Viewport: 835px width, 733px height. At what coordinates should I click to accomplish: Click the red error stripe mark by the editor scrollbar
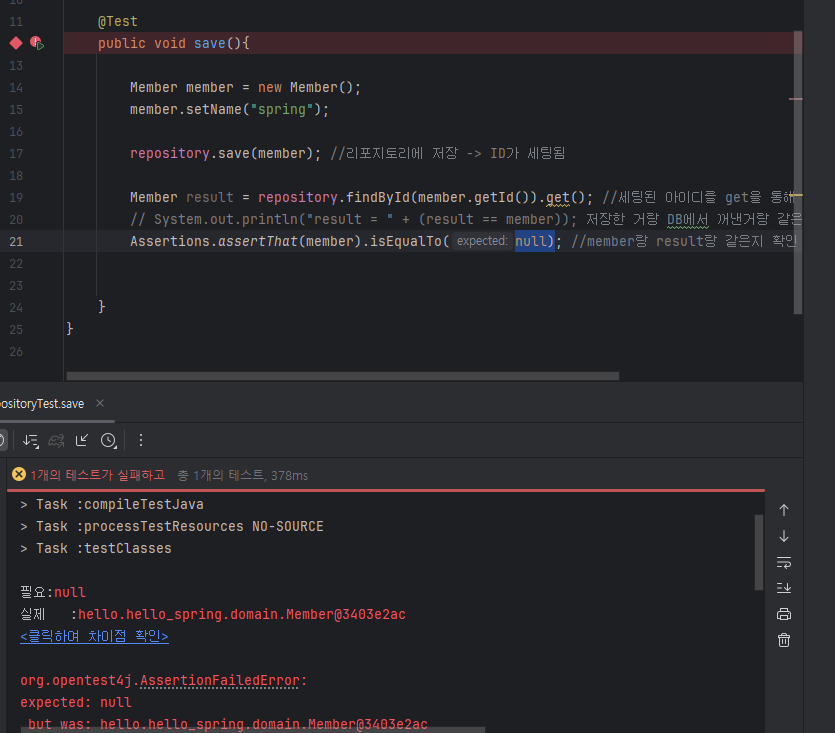pos(796,99)
